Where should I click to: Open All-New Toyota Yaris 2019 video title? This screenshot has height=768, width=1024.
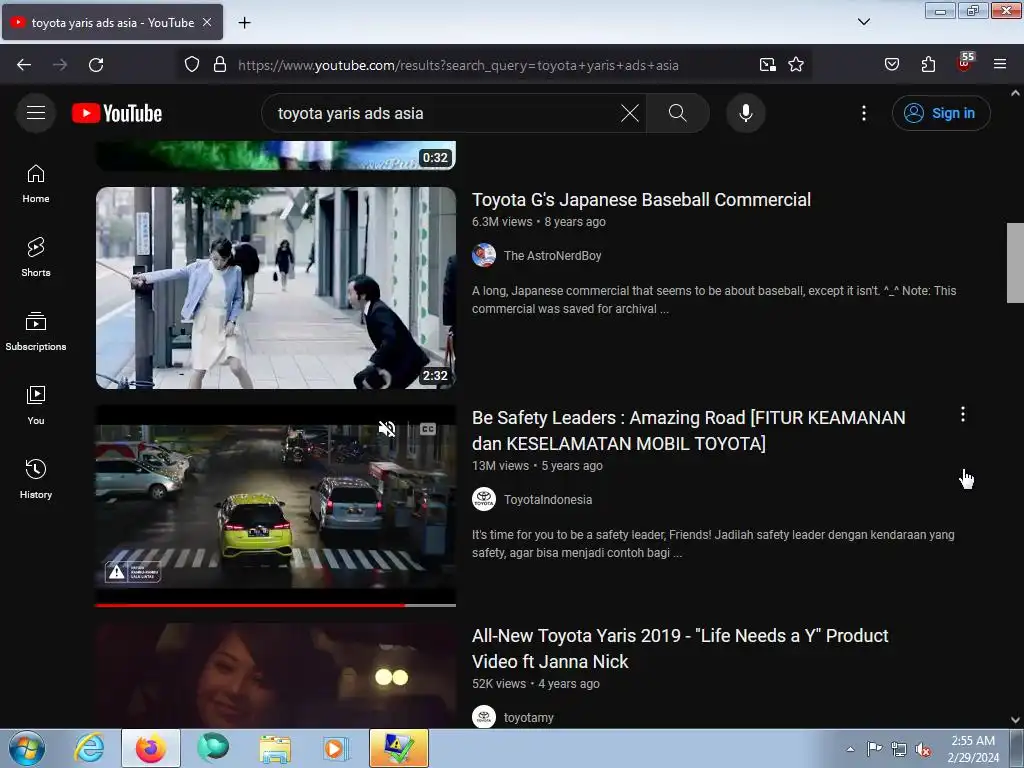tap(680, 648)
